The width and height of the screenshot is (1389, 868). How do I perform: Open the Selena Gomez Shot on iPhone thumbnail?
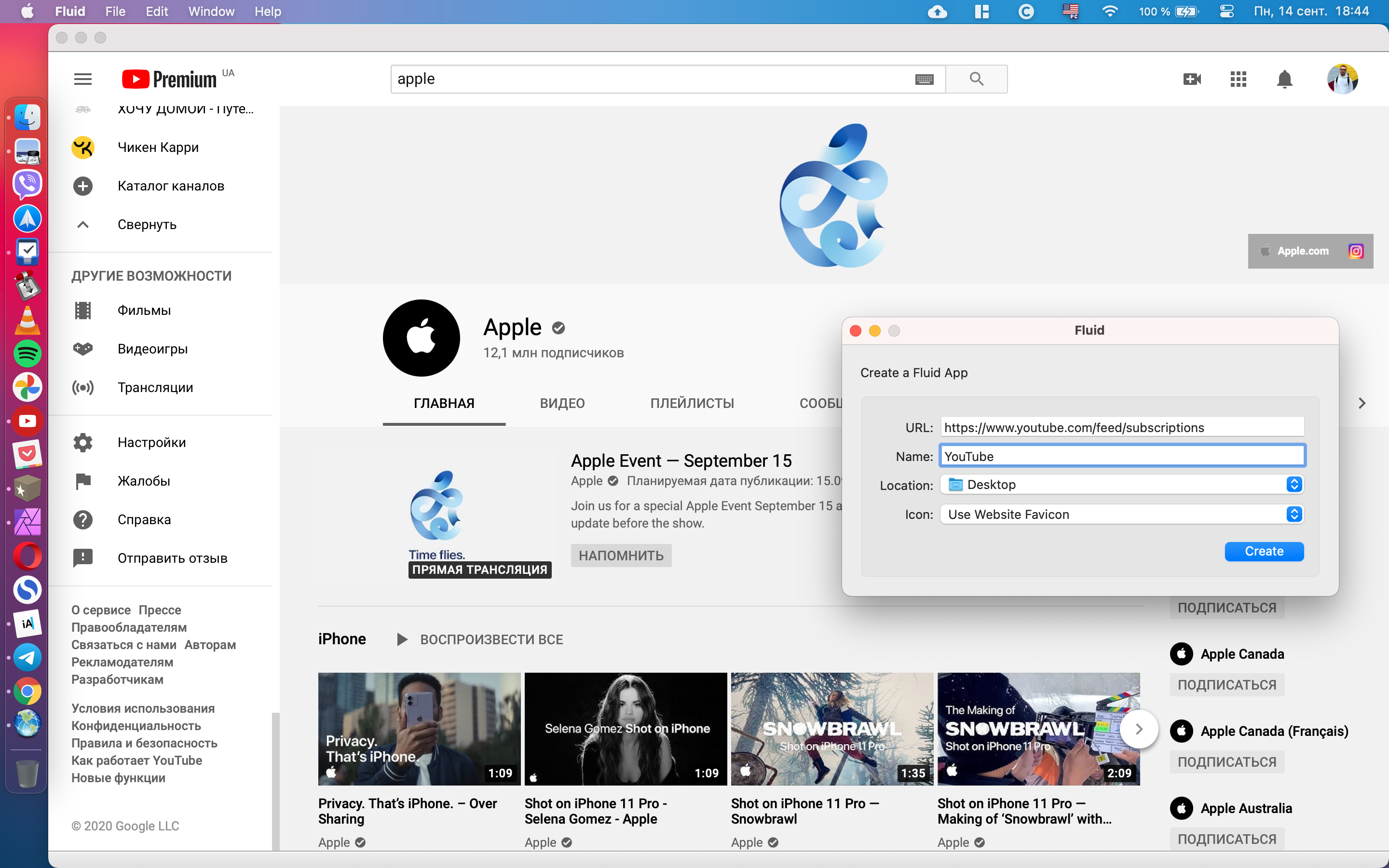point(626,729)
